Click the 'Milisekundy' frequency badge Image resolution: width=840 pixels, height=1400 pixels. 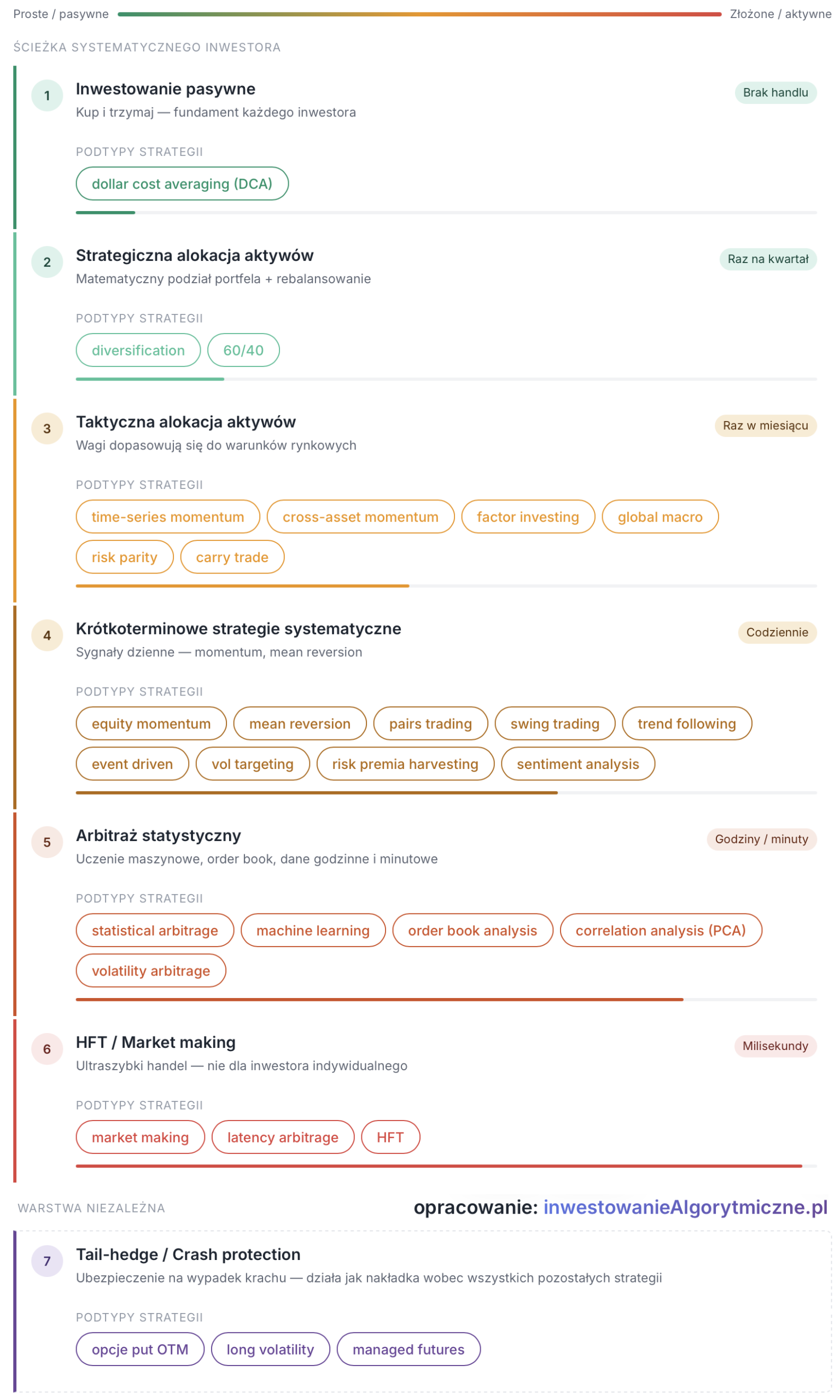pos(775,1046)
